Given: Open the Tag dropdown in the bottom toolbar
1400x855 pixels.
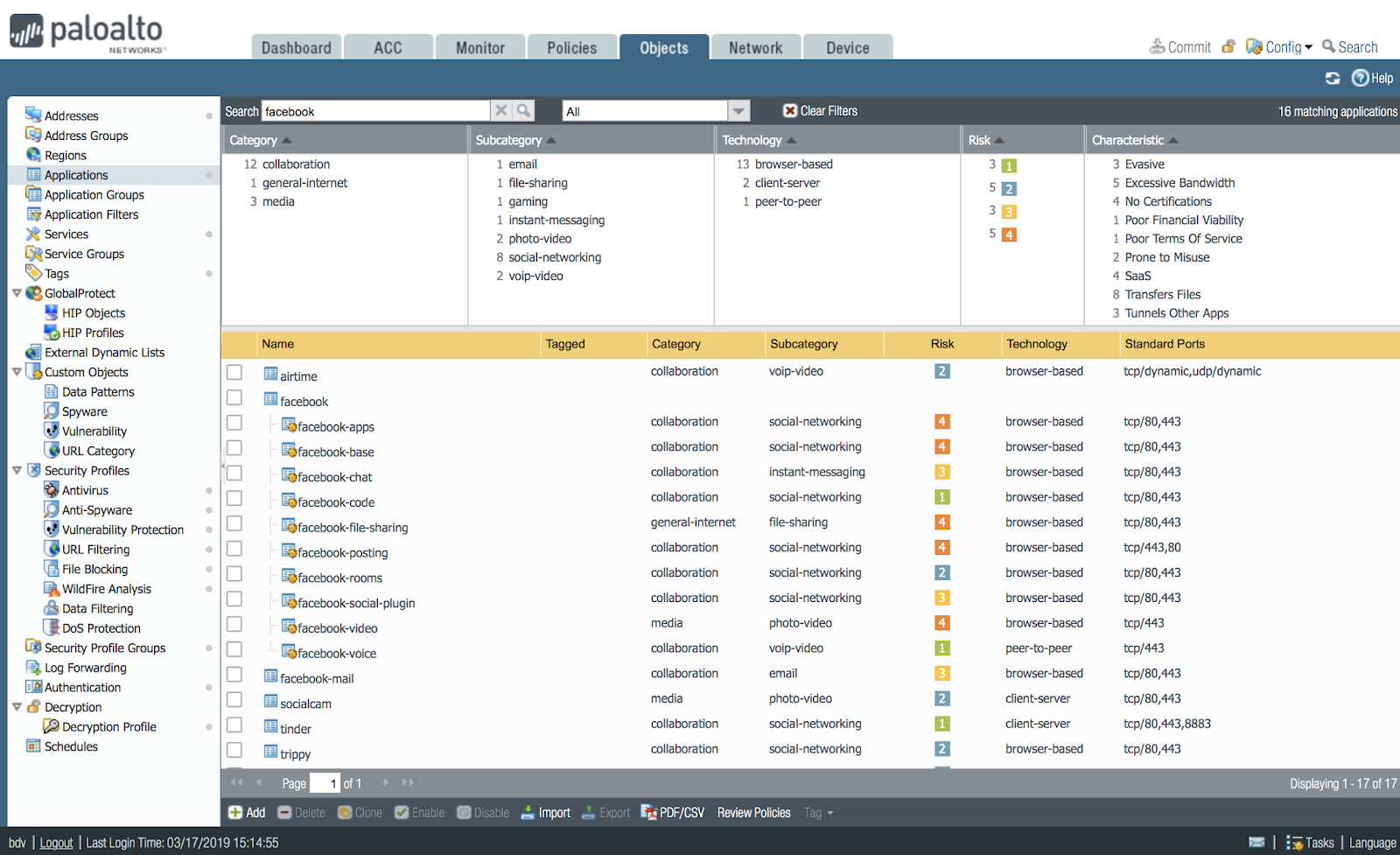Looking at the screenshot, I should [818, 813].
